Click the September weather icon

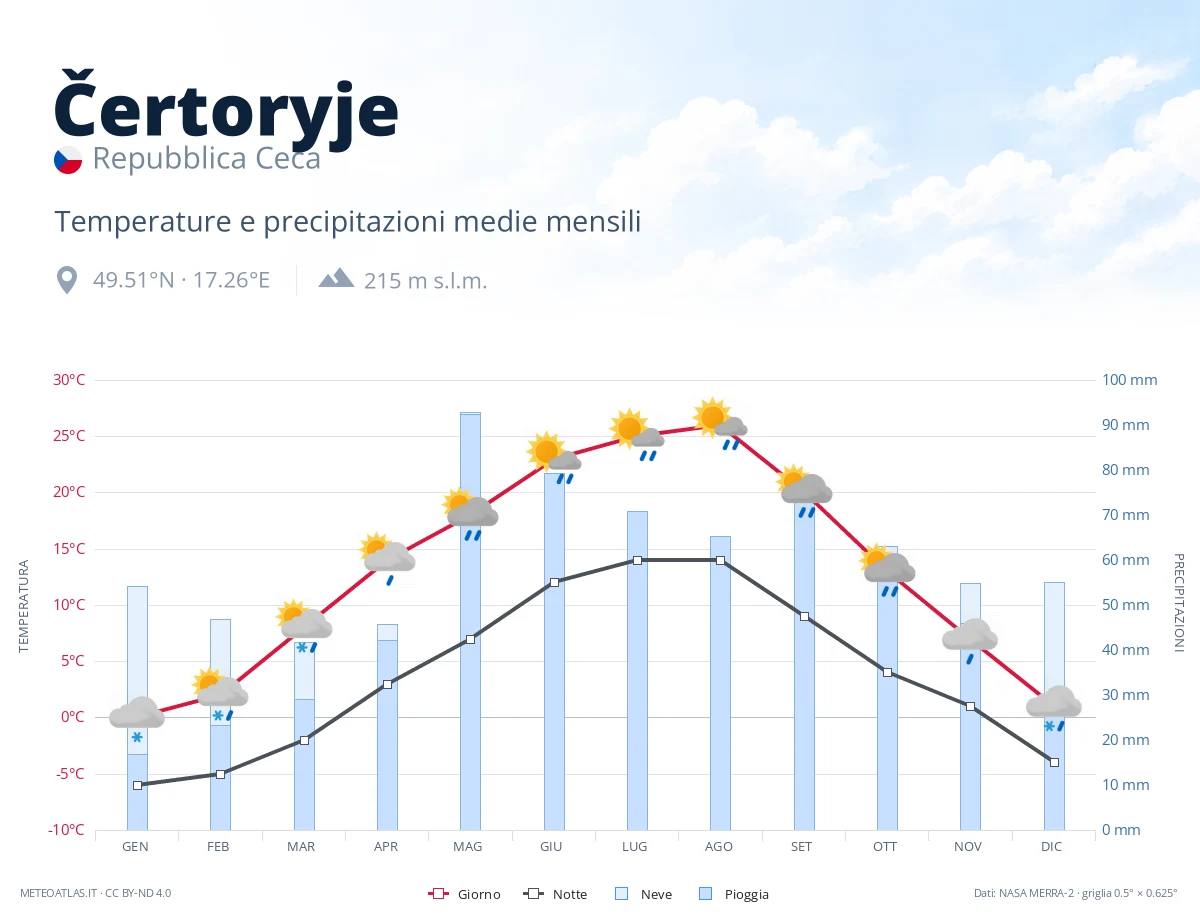804,492
